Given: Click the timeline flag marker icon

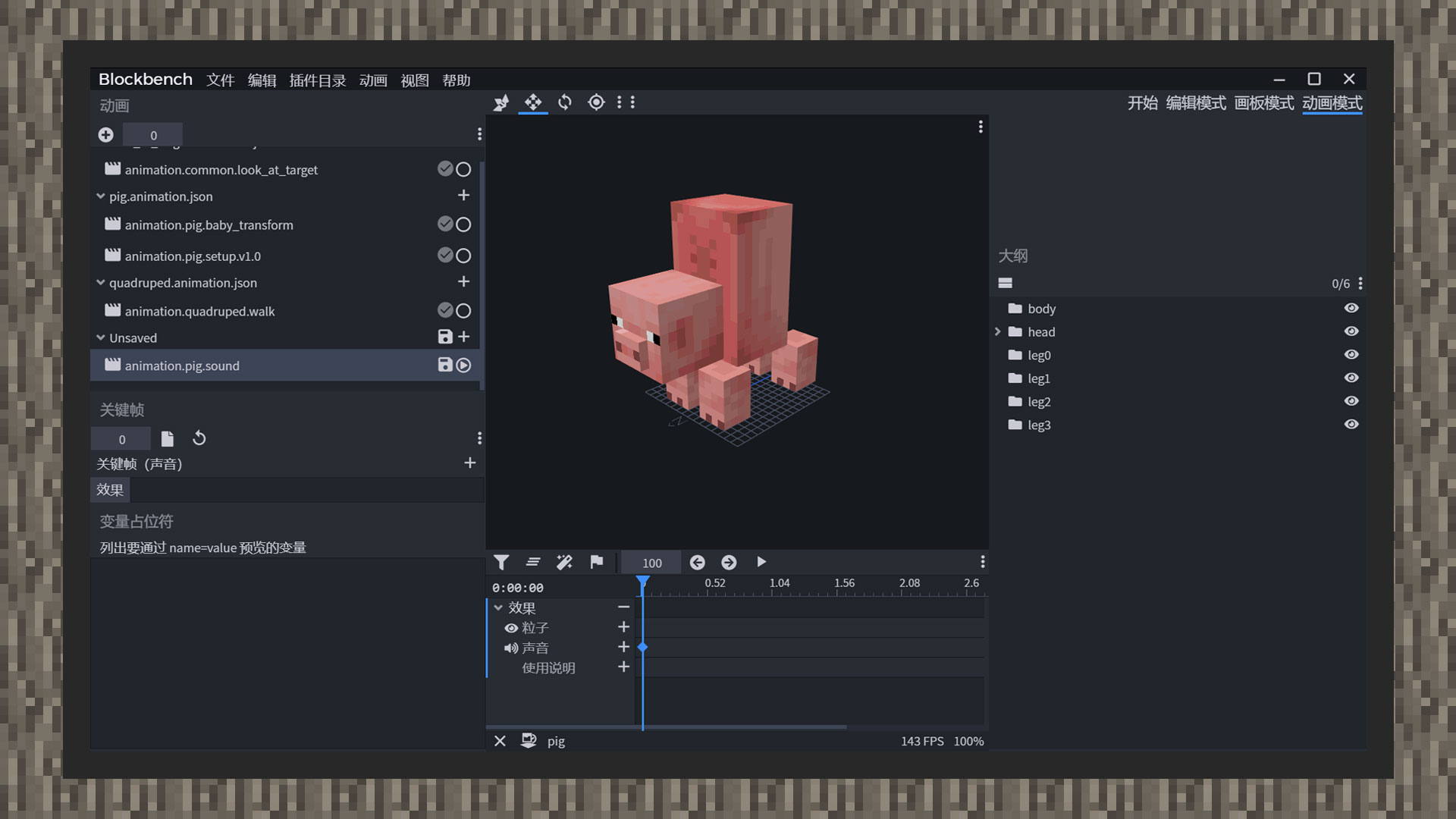Looking at the screenshot, I should [597, 562].
